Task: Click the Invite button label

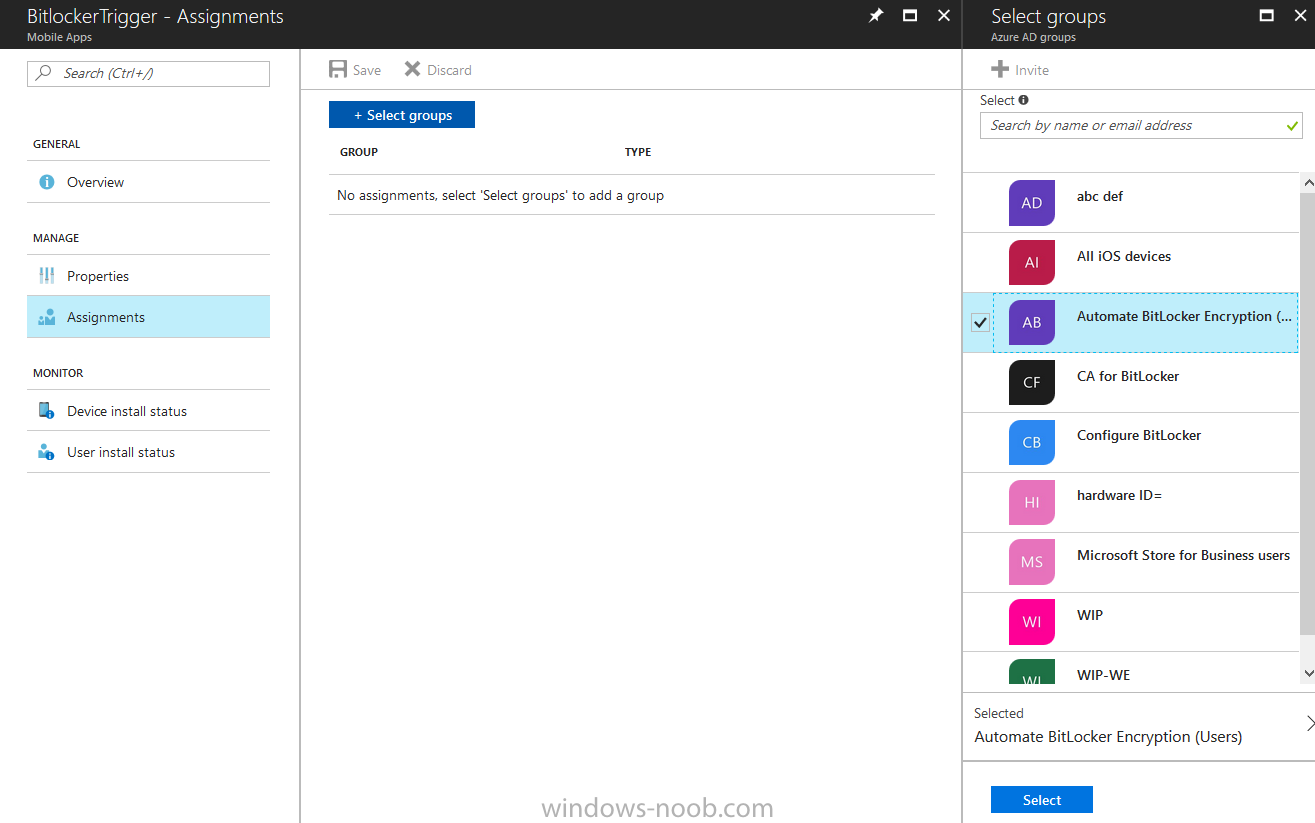Action: pyautogui.click(x=1032, y=70)
